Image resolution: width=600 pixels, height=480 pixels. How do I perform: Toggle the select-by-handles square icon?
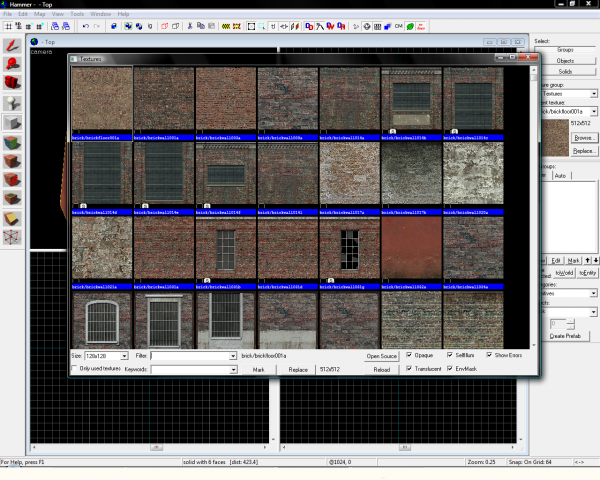click(251, 26)
